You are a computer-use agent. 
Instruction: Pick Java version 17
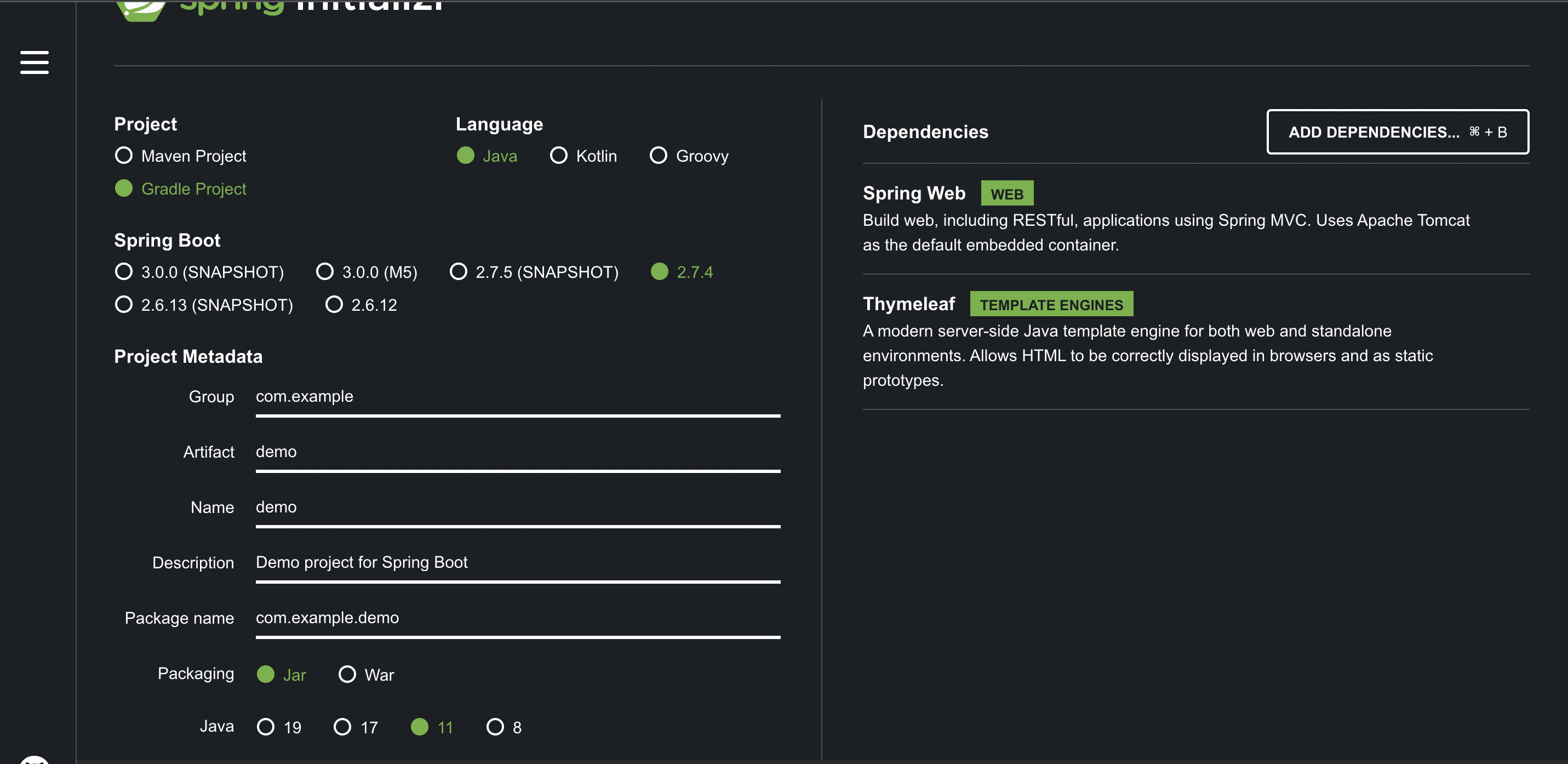point(356,727)
